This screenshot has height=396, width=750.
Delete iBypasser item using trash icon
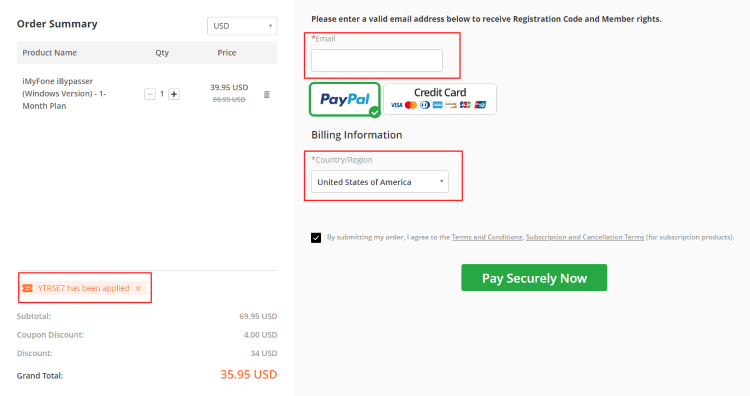267,94
